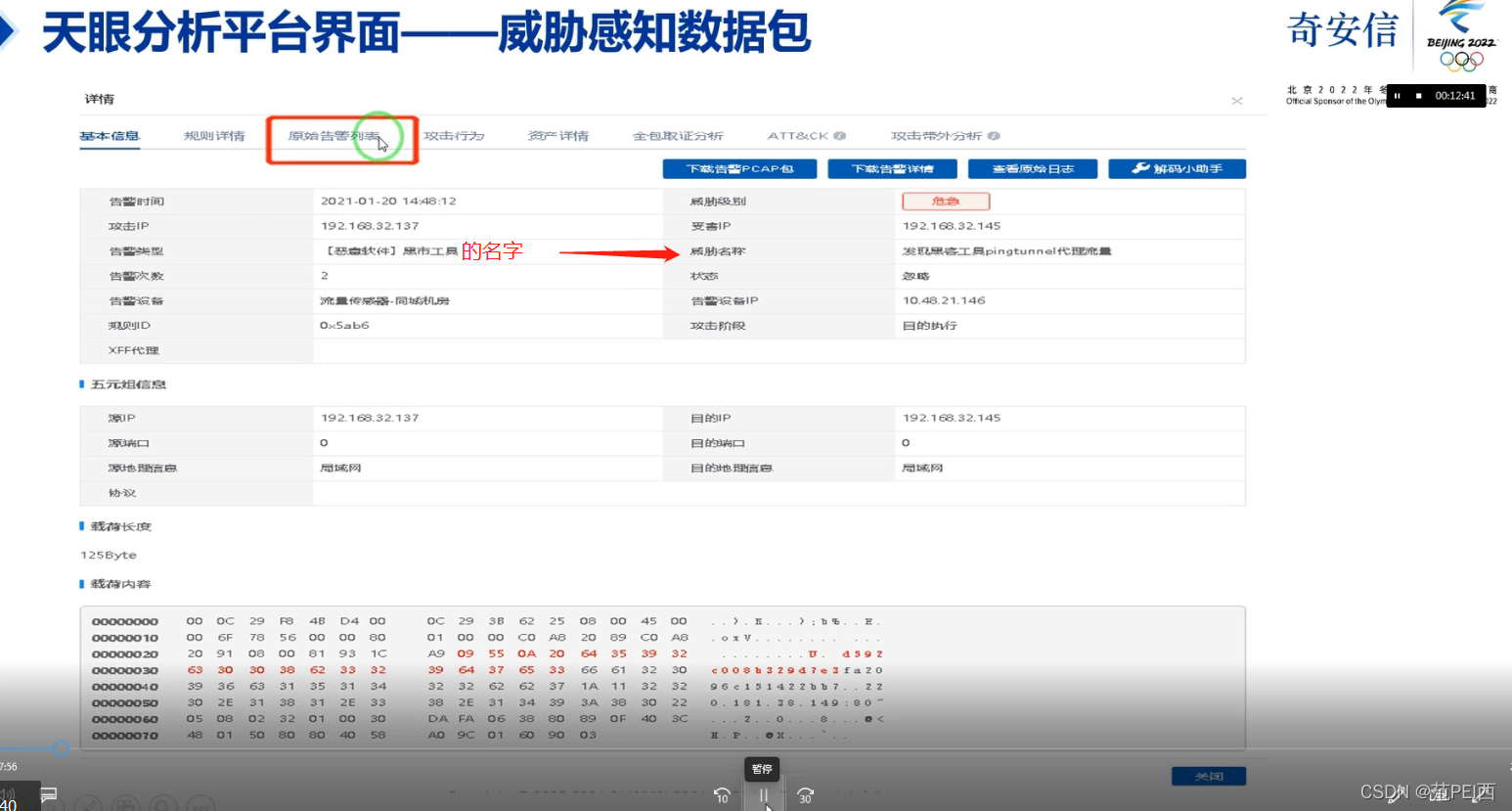This screenshot has width=1512, height=811.
Task: Open the ATT&CK tab
Action: pos(798,136)
